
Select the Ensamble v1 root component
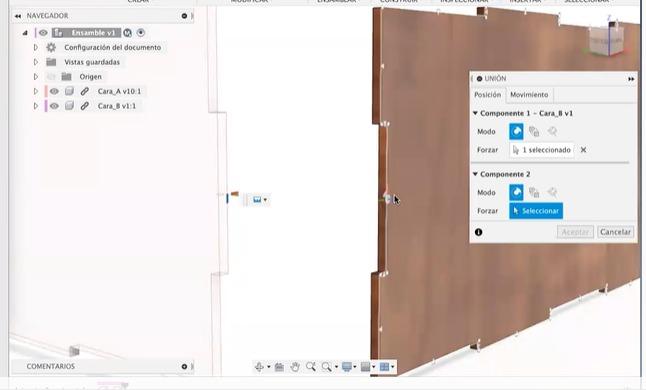[93, 33]
